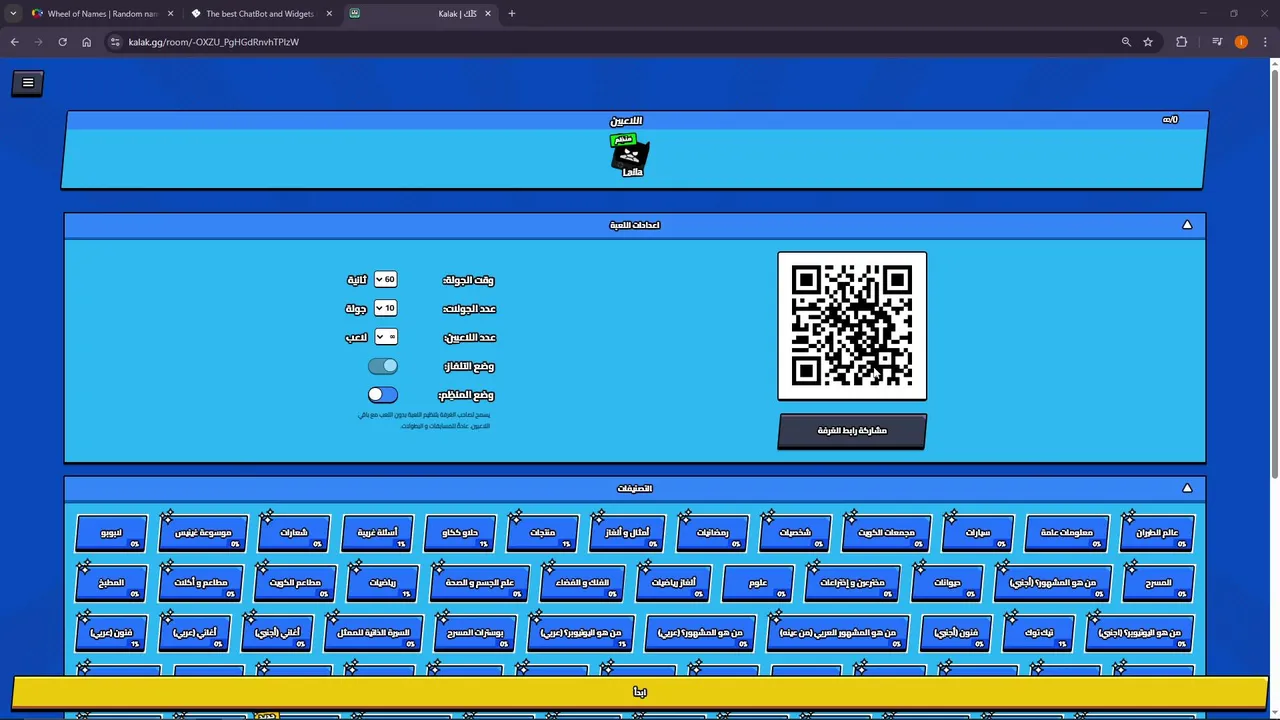The width and height of the screenshot is (1280, 720).
Task: Select the ألغاز رياضيات category
Action: point(673,583)
